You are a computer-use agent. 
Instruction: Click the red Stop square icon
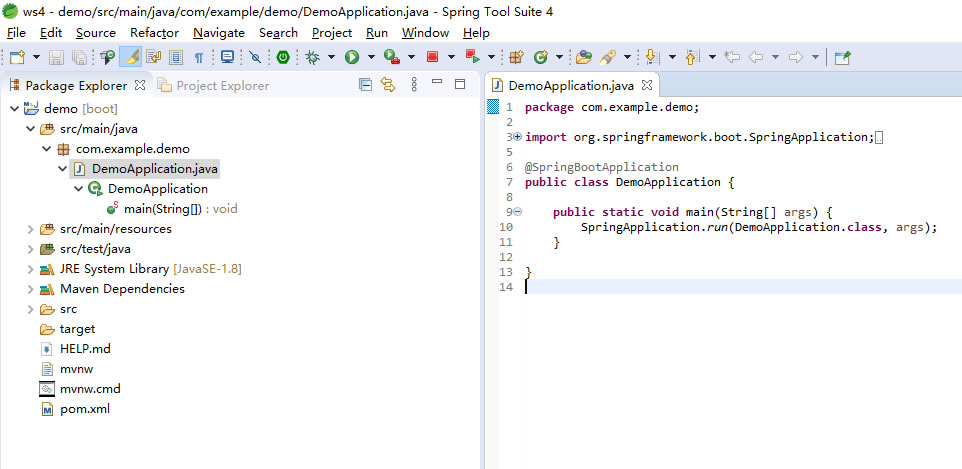click(433, 58)
